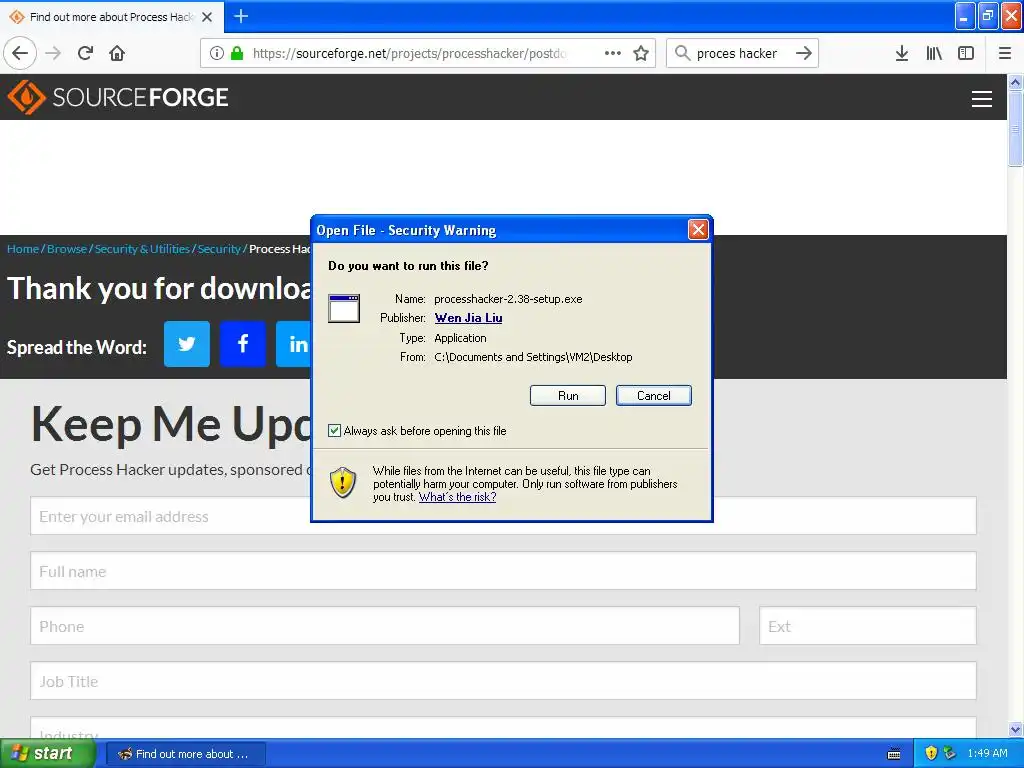The width and height of the screenshot is (1024, 768).
Task: Submit search with the arrow button
Action: click(804, 53)
